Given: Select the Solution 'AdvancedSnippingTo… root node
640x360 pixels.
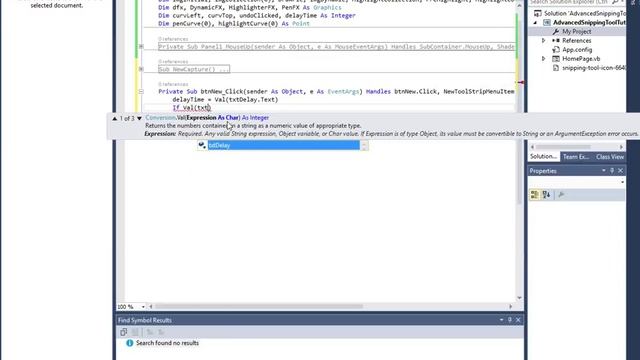Looking at the screenshot, I should click(x=584, y=13).
